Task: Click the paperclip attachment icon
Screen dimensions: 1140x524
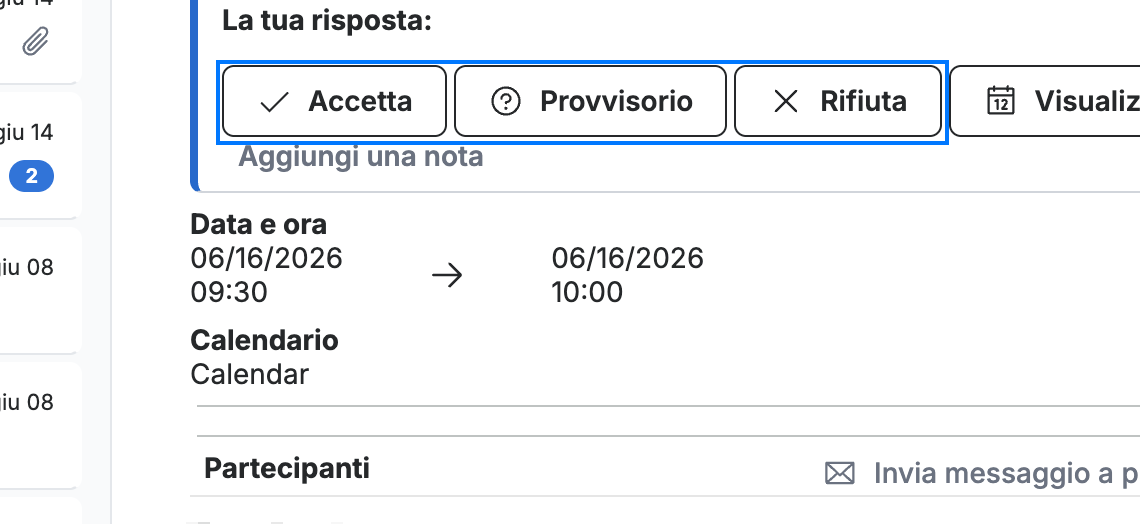Action: [x=35, y=42]
